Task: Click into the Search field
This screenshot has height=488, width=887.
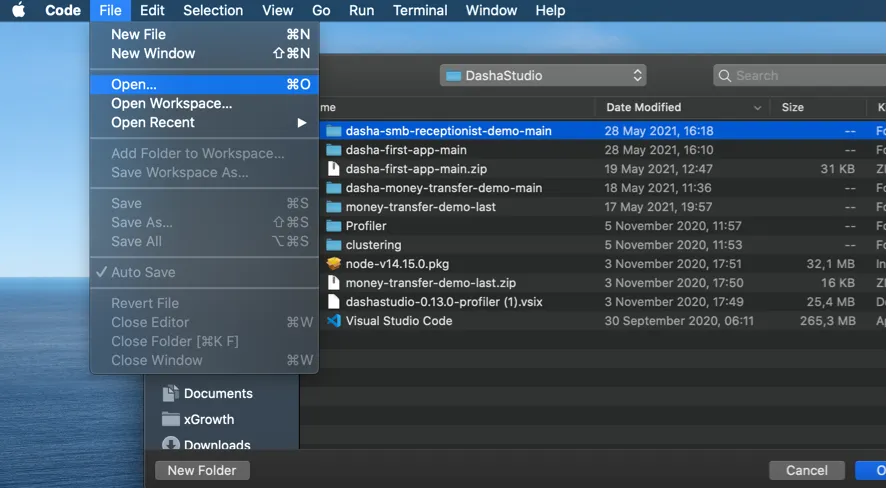Action: pos(800,75)
